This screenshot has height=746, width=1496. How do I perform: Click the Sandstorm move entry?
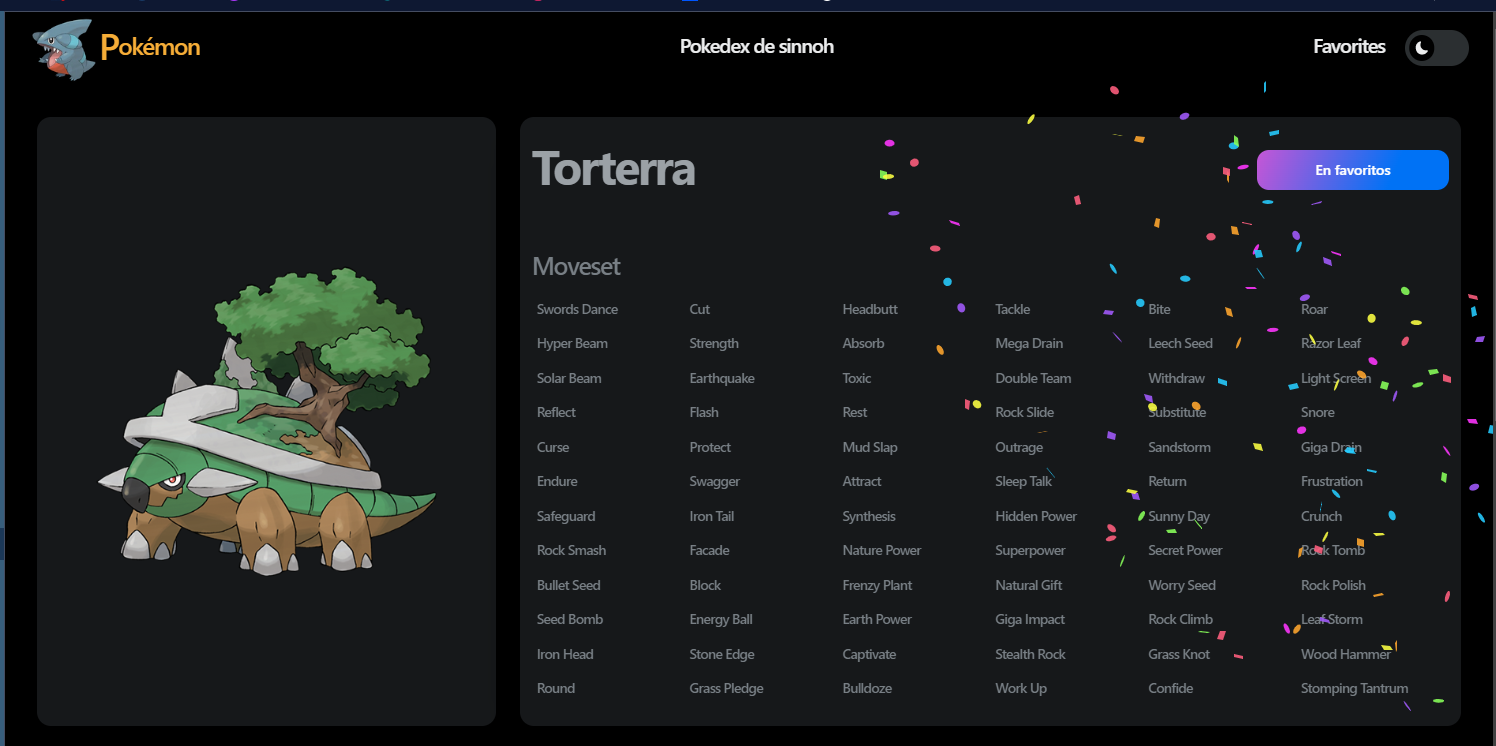(1180, 447)
